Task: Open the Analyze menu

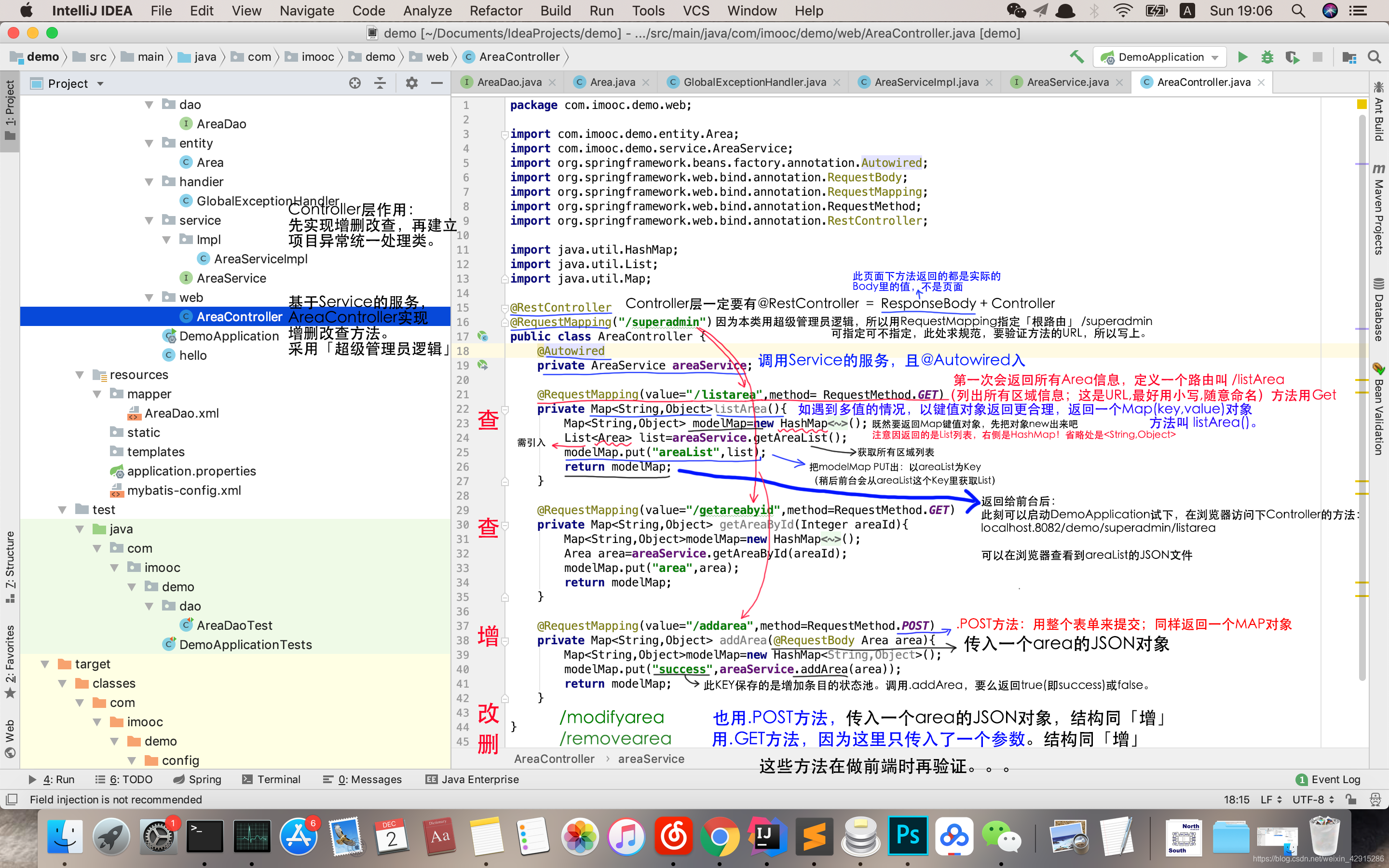Action: pyautogui.click(x=427, y=11)
